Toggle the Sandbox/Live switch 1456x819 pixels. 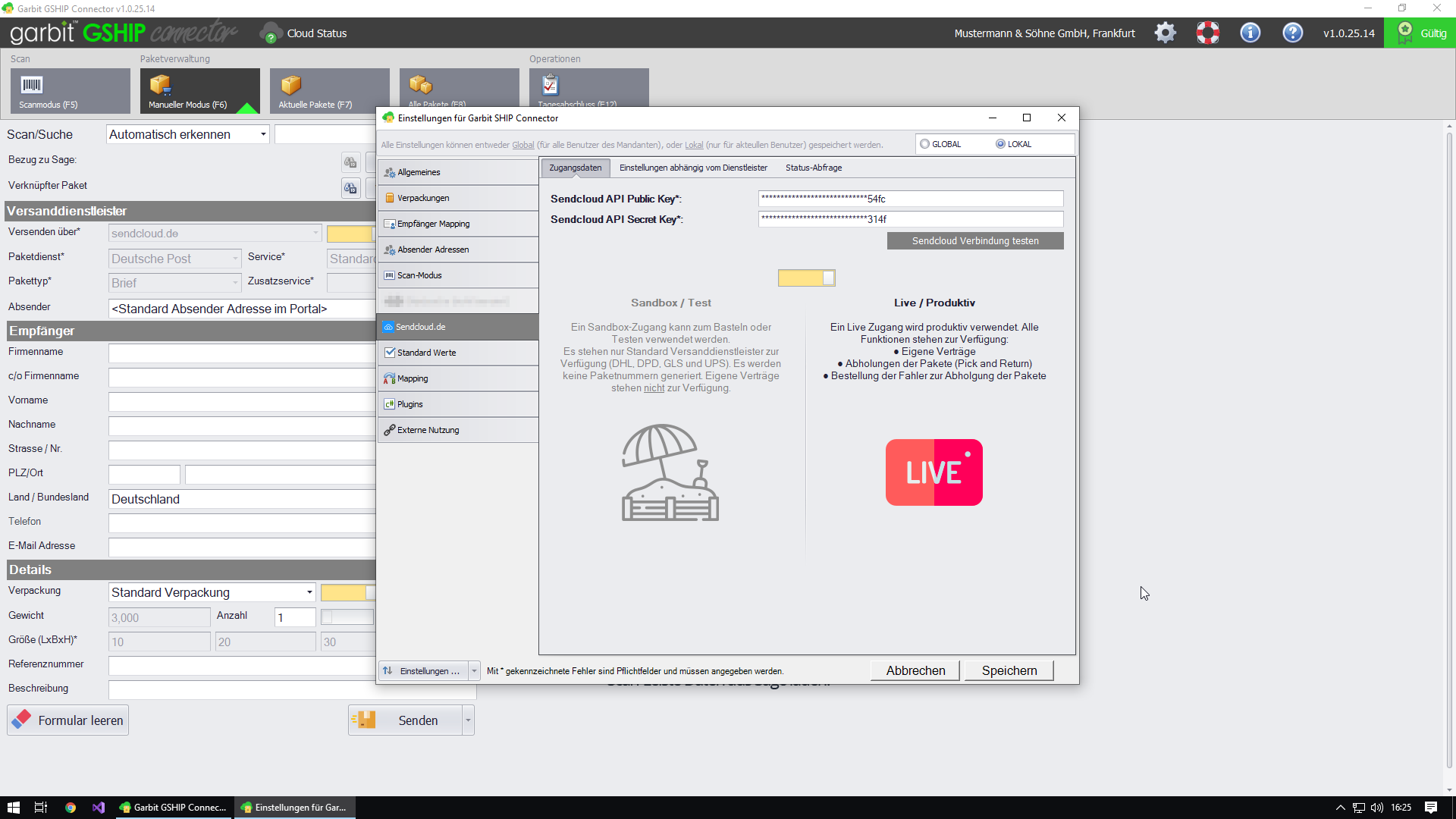pos(807,278)
